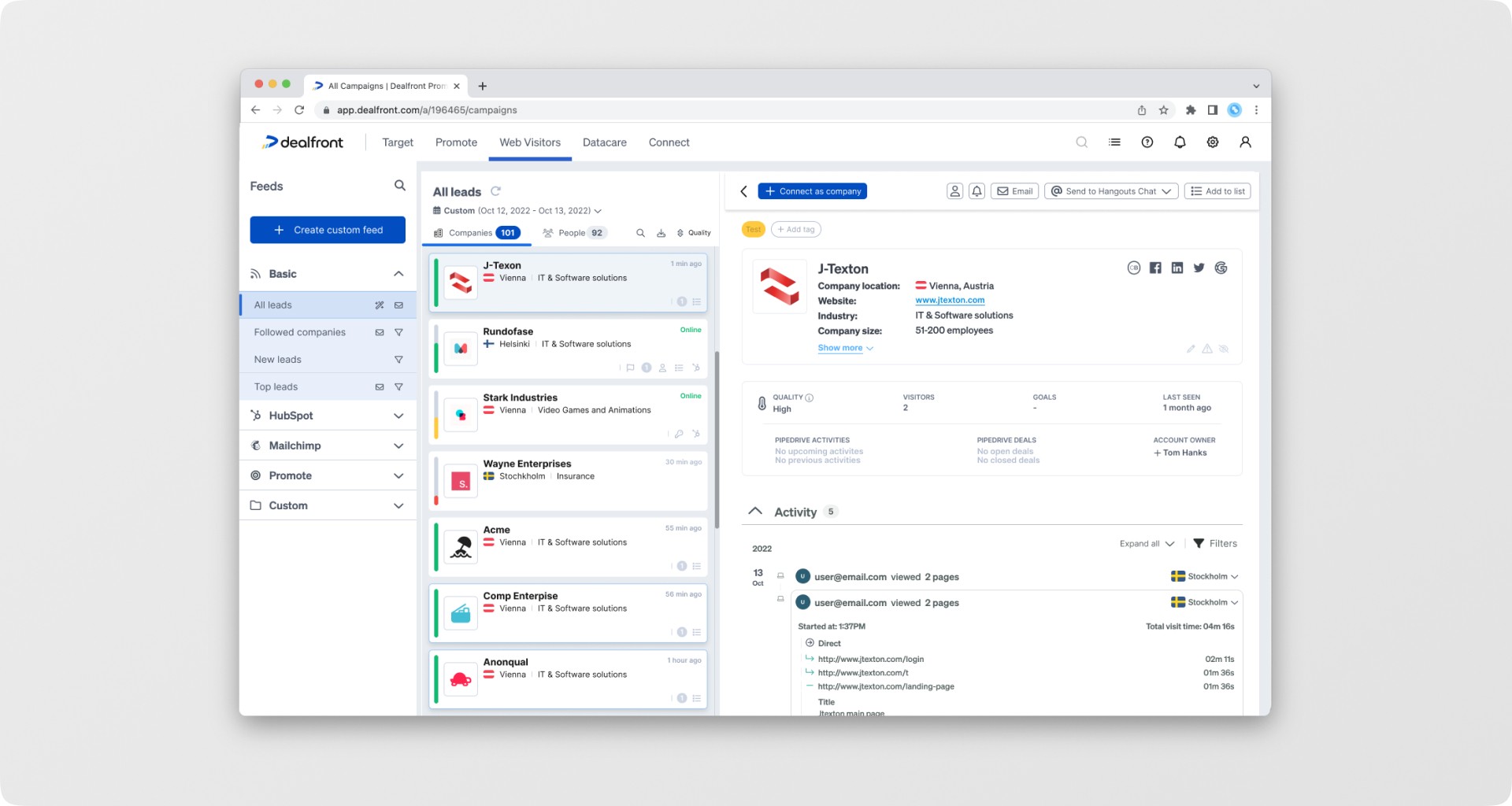1512x806 pixels.
Task: Expand the Promote feeds section
Action: 398,475
